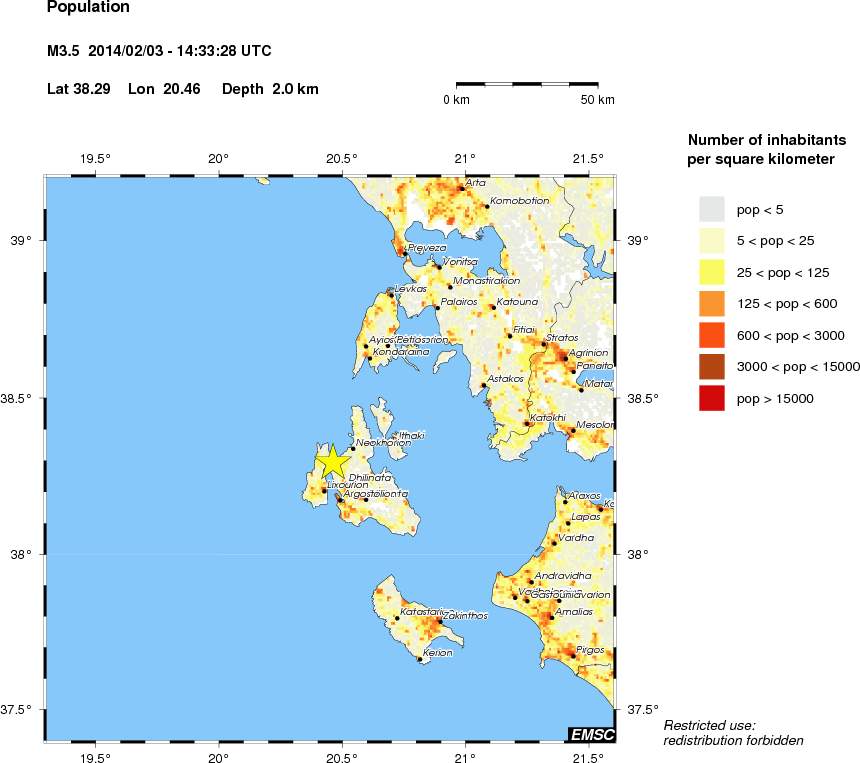Click the gray 'pop < 5' legend swatch
The width and height of the screenshot is (860, 763).
pos(711,209)
